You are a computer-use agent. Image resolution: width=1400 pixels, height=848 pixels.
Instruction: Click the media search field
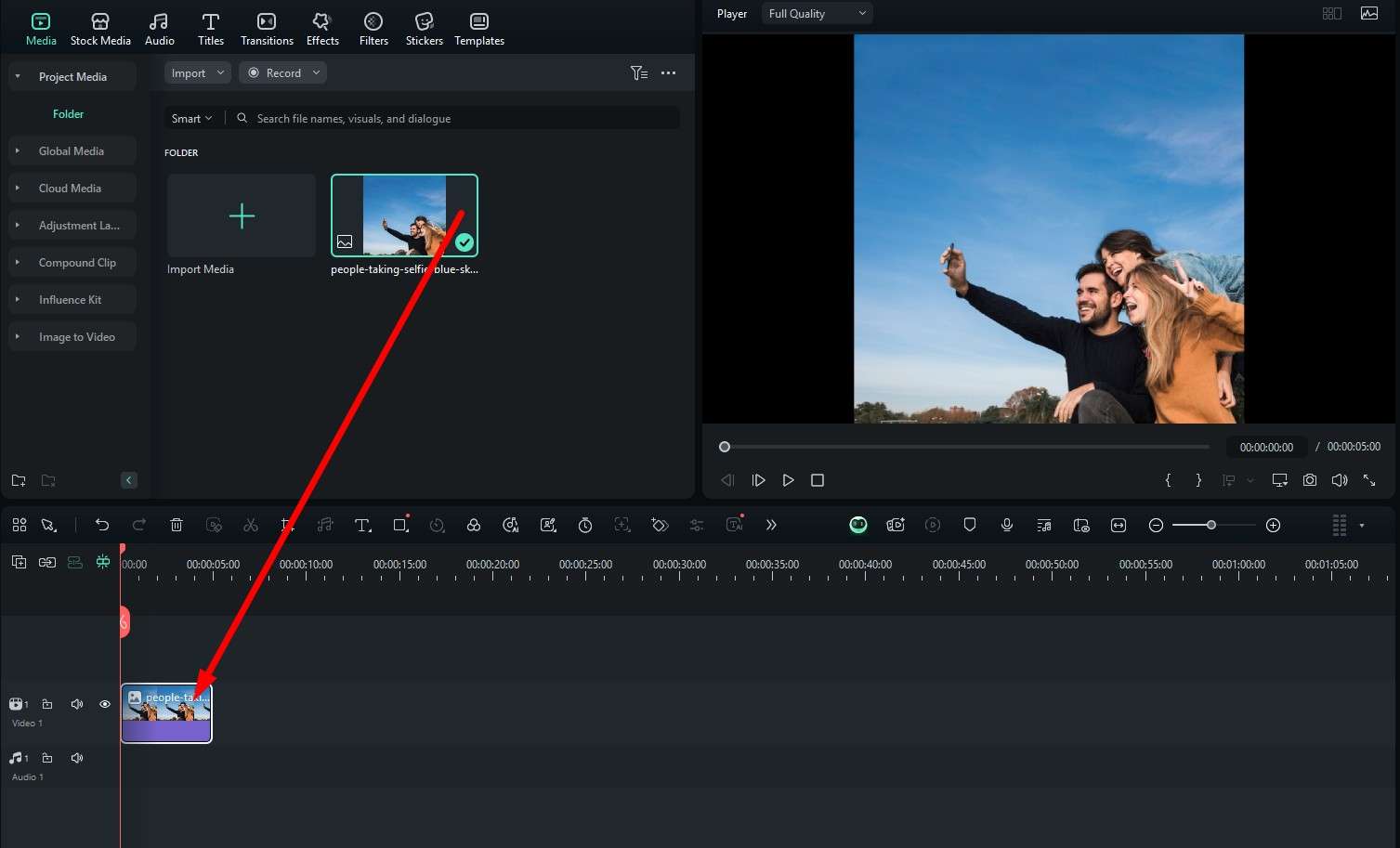(x=455, y=118)
